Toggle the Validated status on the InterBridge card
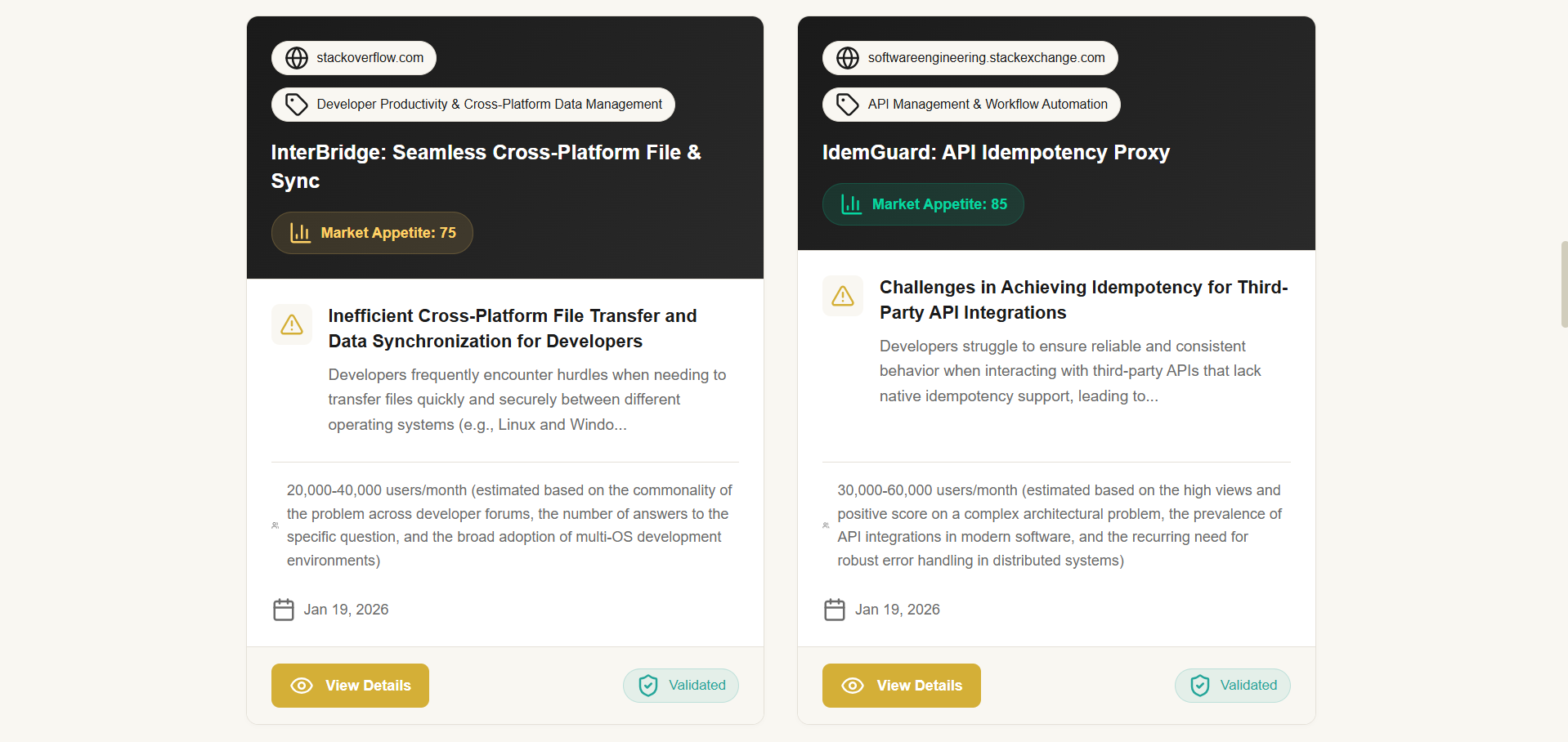1568x742 pixels. click(x=680, y=685)
